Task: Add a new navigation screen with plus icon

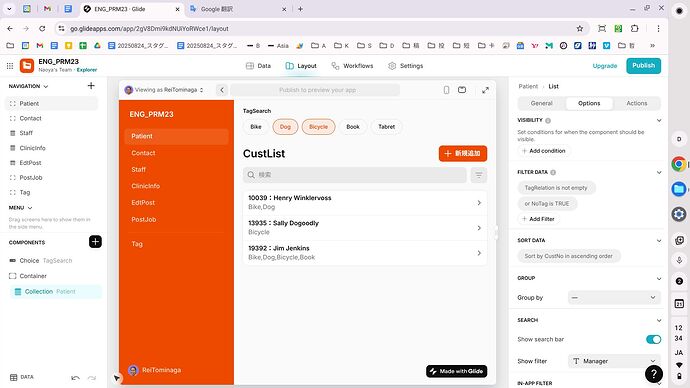Action: click(x=91, y=85)
